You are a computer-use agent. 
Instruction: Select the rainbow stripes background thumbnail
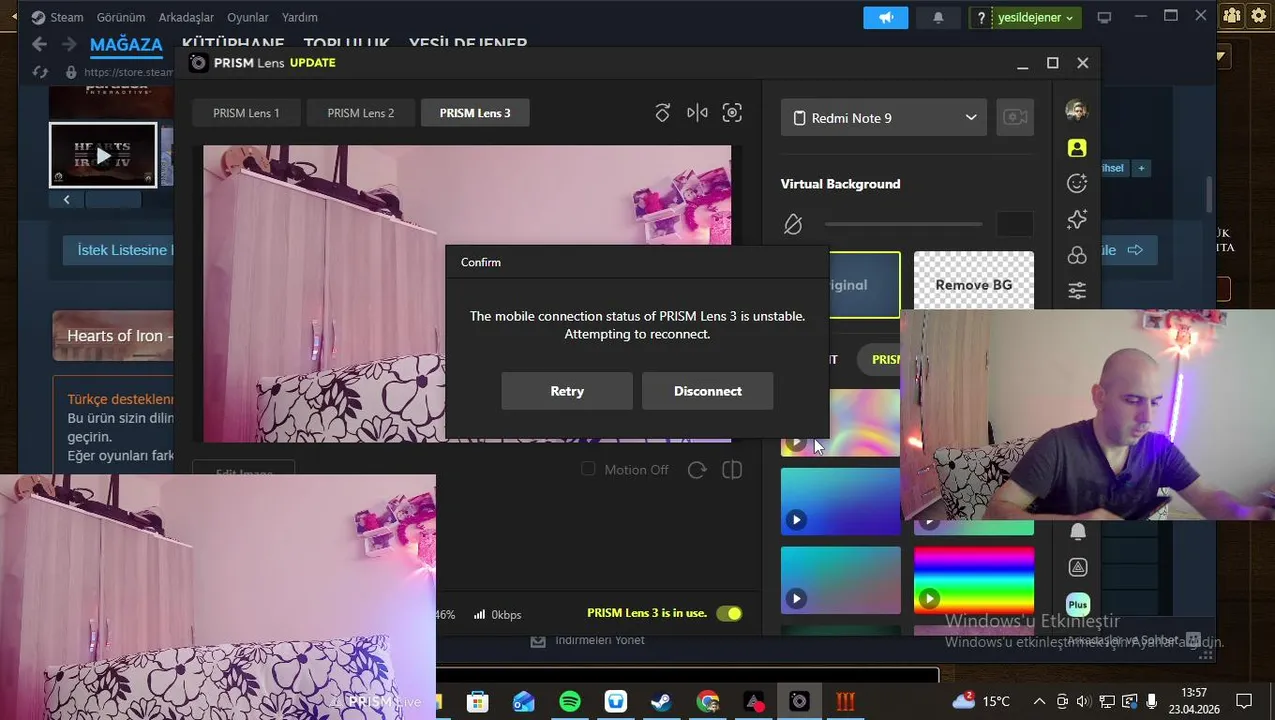pyautogui.click(x=974, y=580)
